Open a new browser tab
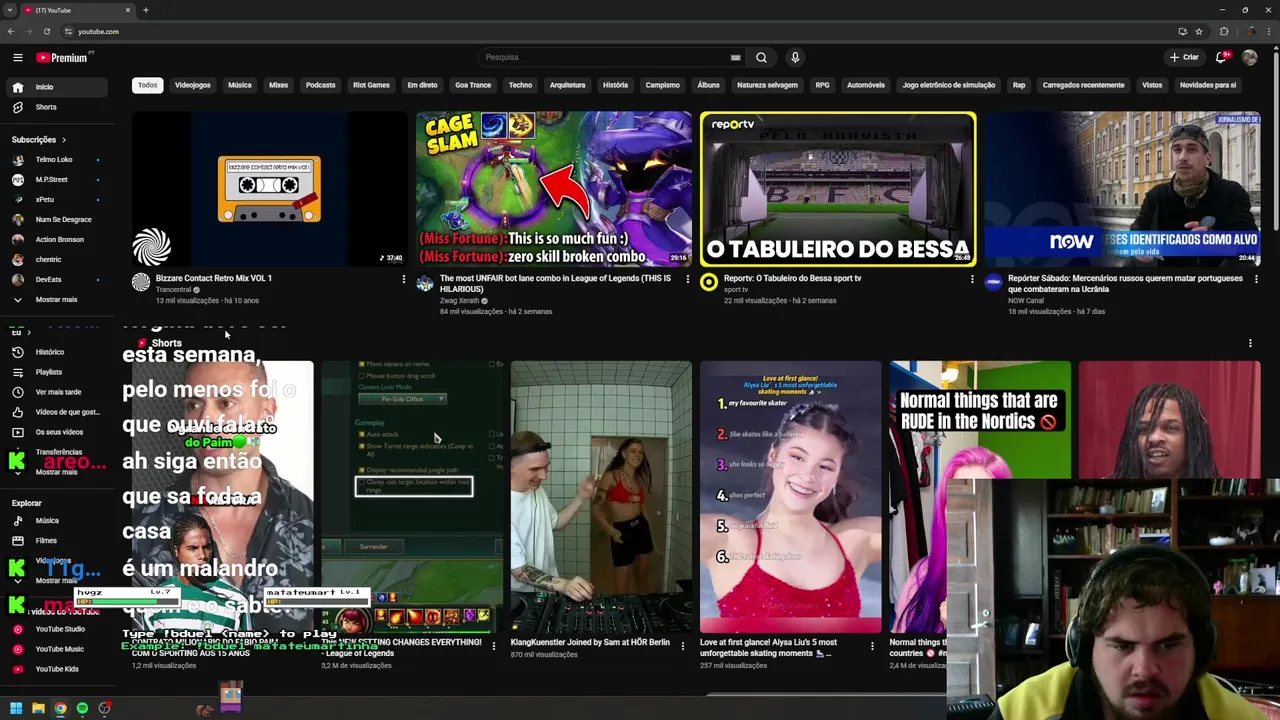Screen dimensions: 1280x720 point(145,10)
